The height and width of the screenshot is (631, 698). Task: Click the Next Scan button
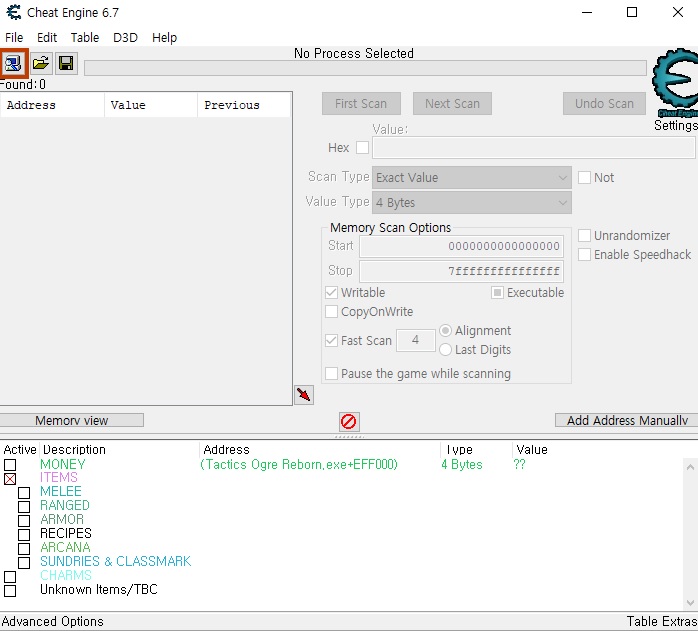click(452, 104)
